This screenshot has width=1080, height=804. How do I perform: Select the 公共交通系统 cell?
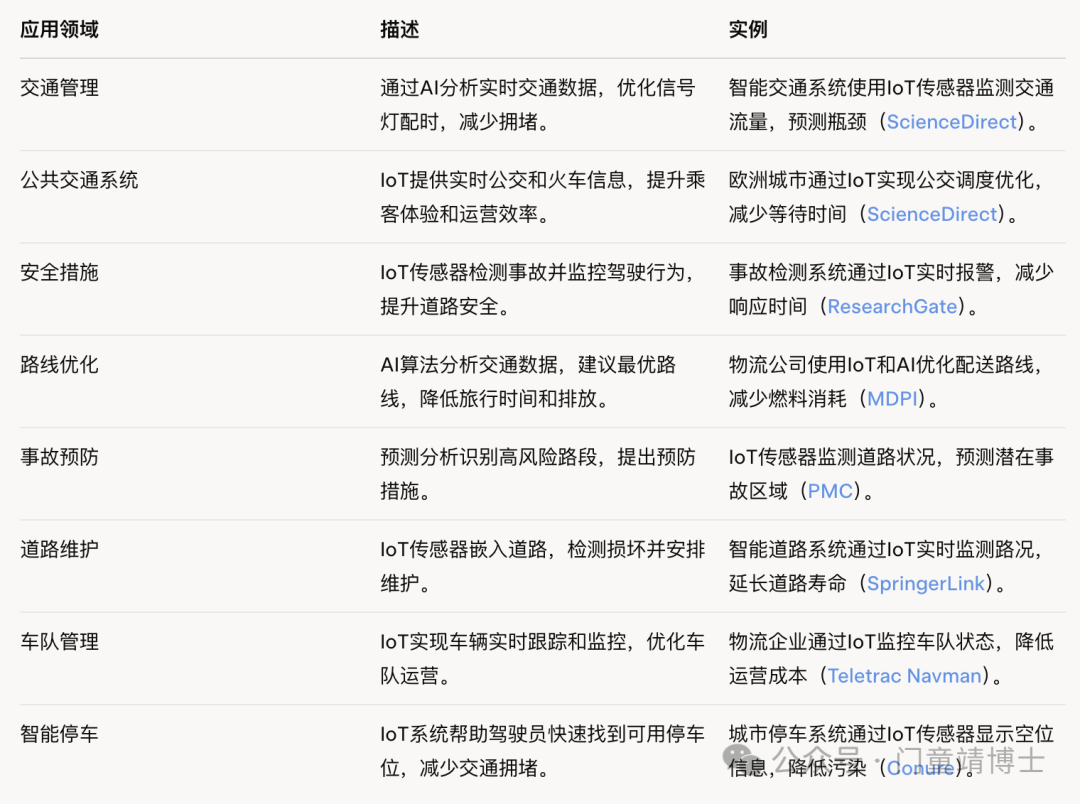point(79,180)
